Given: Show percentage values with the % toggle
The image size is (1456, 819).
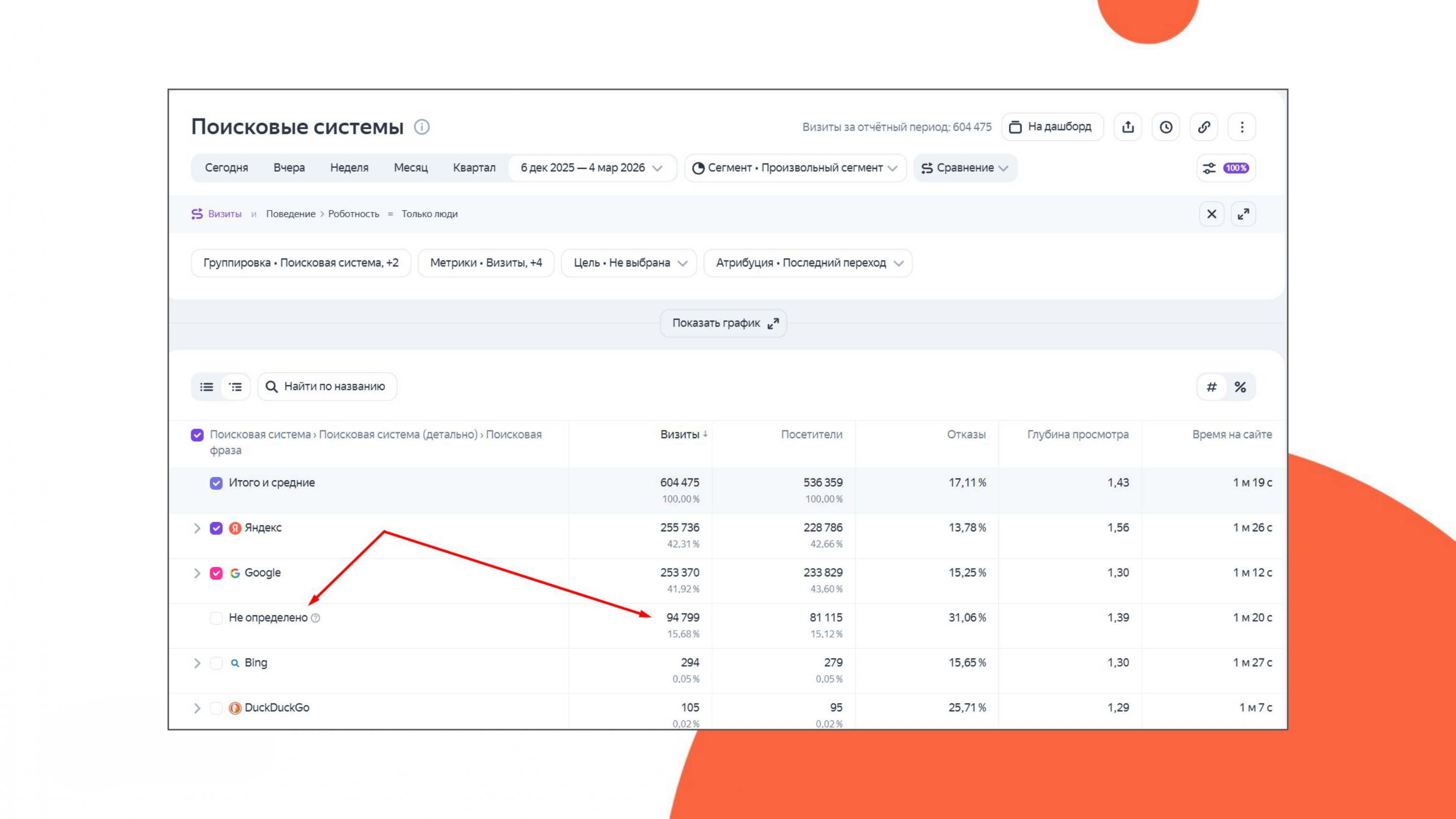Looking at the screenshot, I should click(1240, 387).
